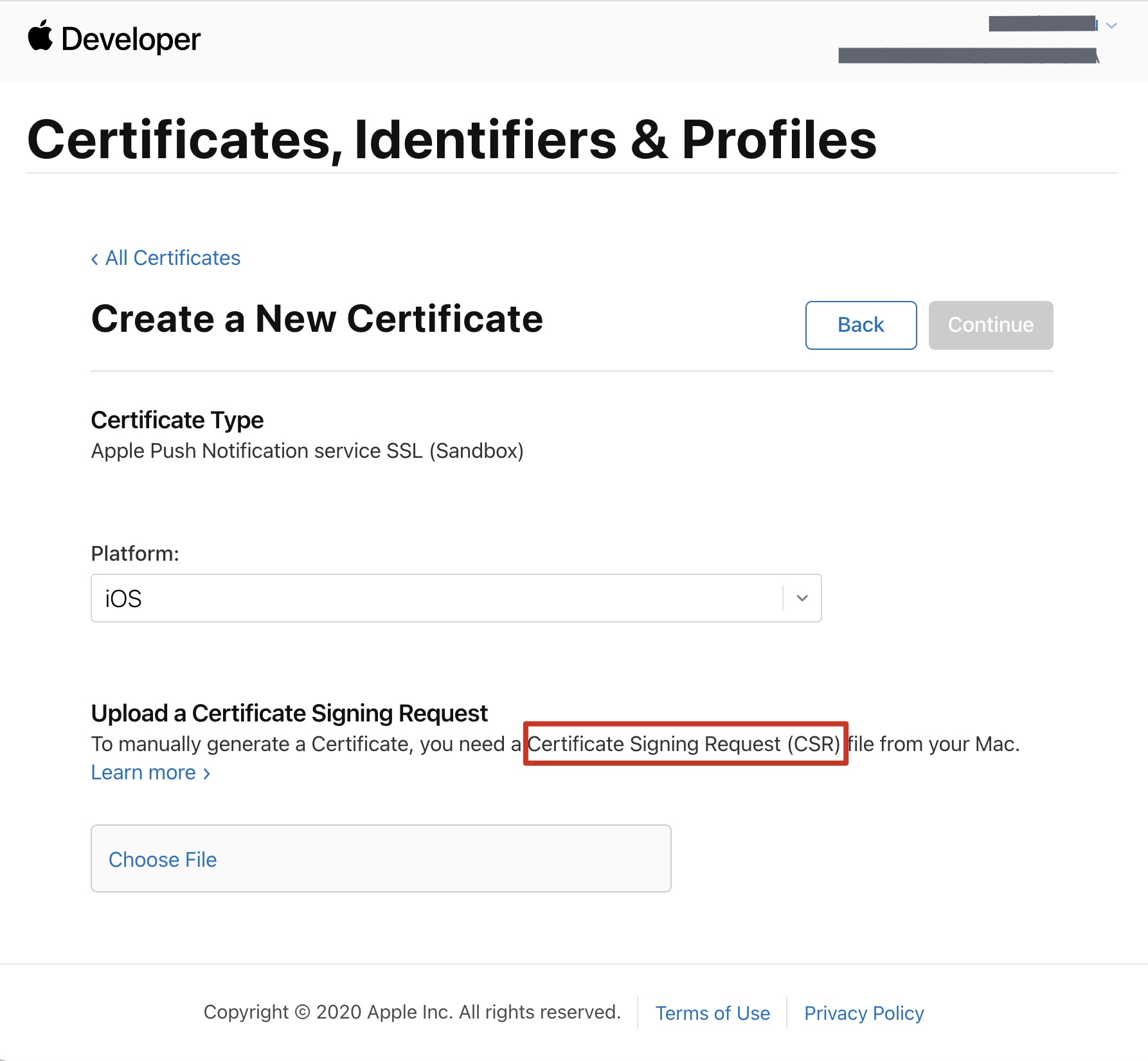Click the Apple copyright notice in the footer
Viewport: 1148px width, 1061px height.
(412, 1012)
